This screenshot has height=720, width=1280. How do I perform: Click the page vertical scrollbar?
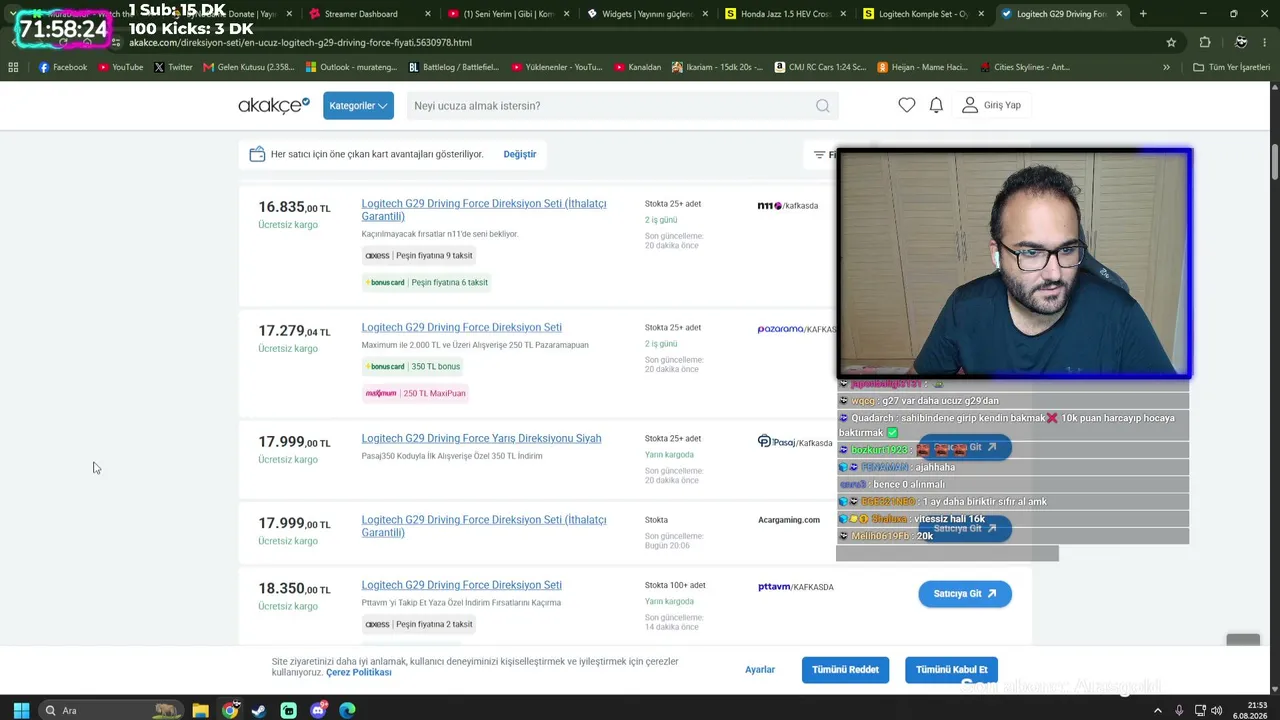click(1275, 160)
